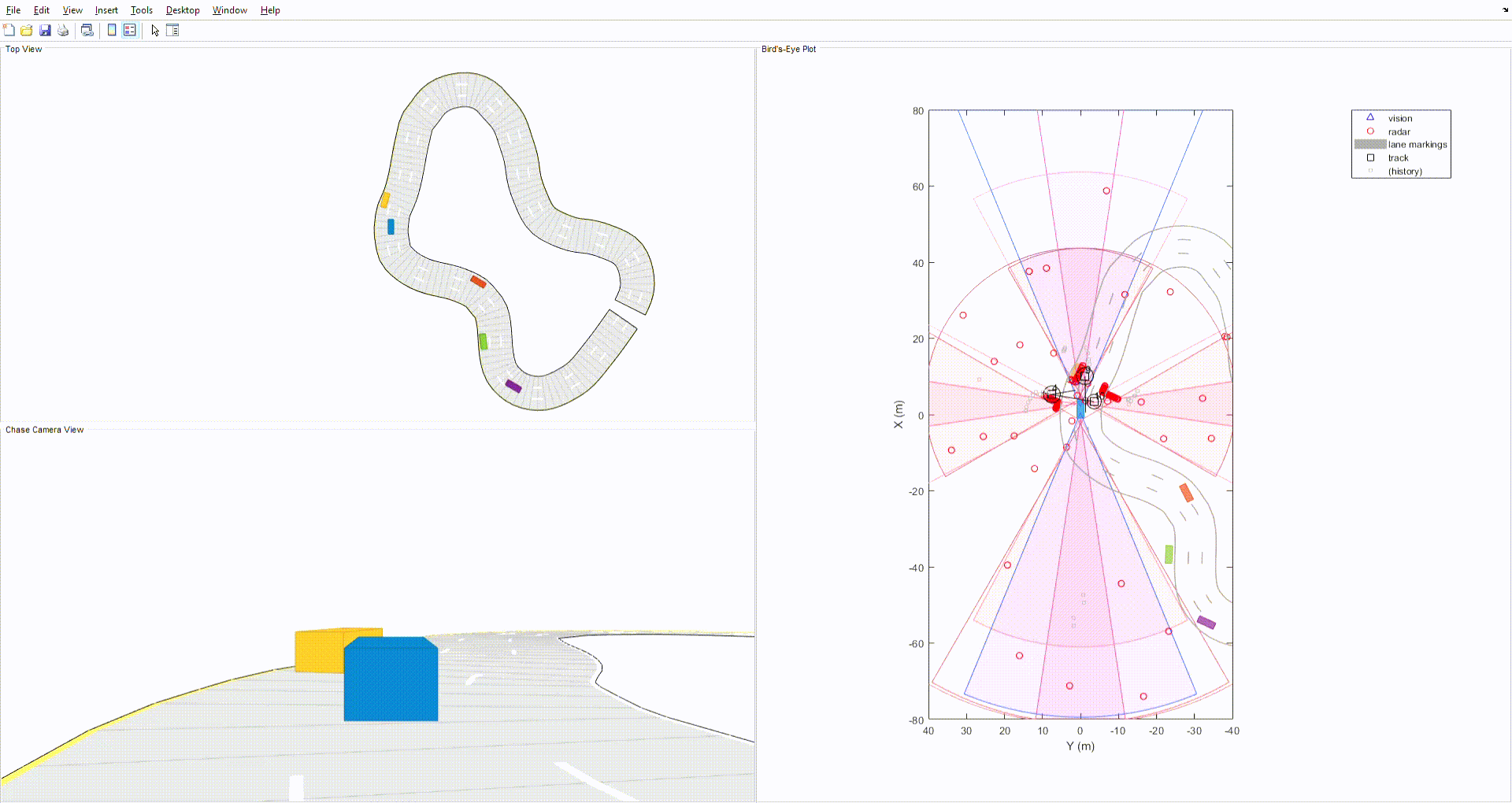The image size is (1512, 803).
Task: Click the Bird's-Eye Plot panel title
Action: (x=788, y=49)
